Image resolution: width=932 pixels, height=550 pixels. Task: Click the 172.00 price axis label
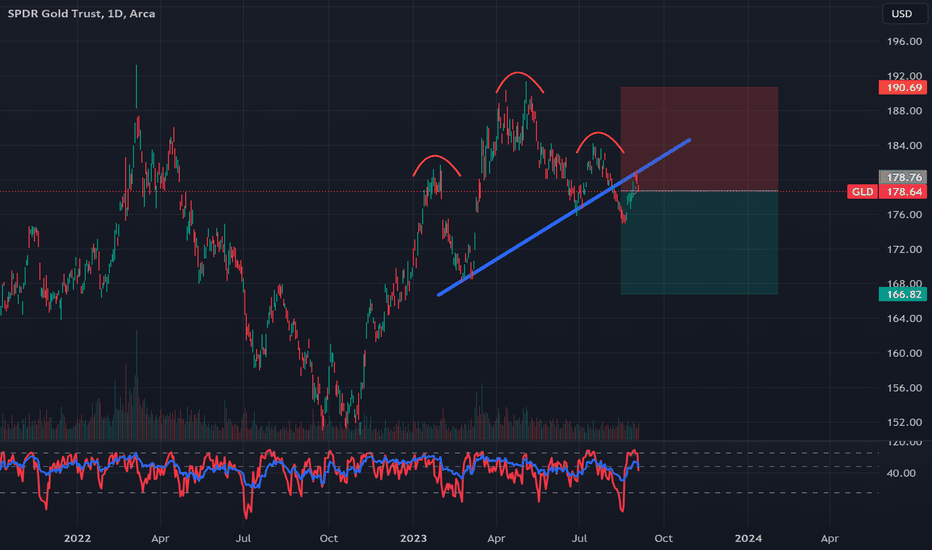[x=904, y=249]
